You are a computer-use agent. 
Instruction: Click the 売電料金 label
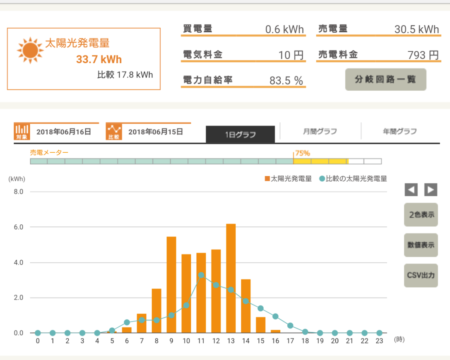(x=338, y=54)
